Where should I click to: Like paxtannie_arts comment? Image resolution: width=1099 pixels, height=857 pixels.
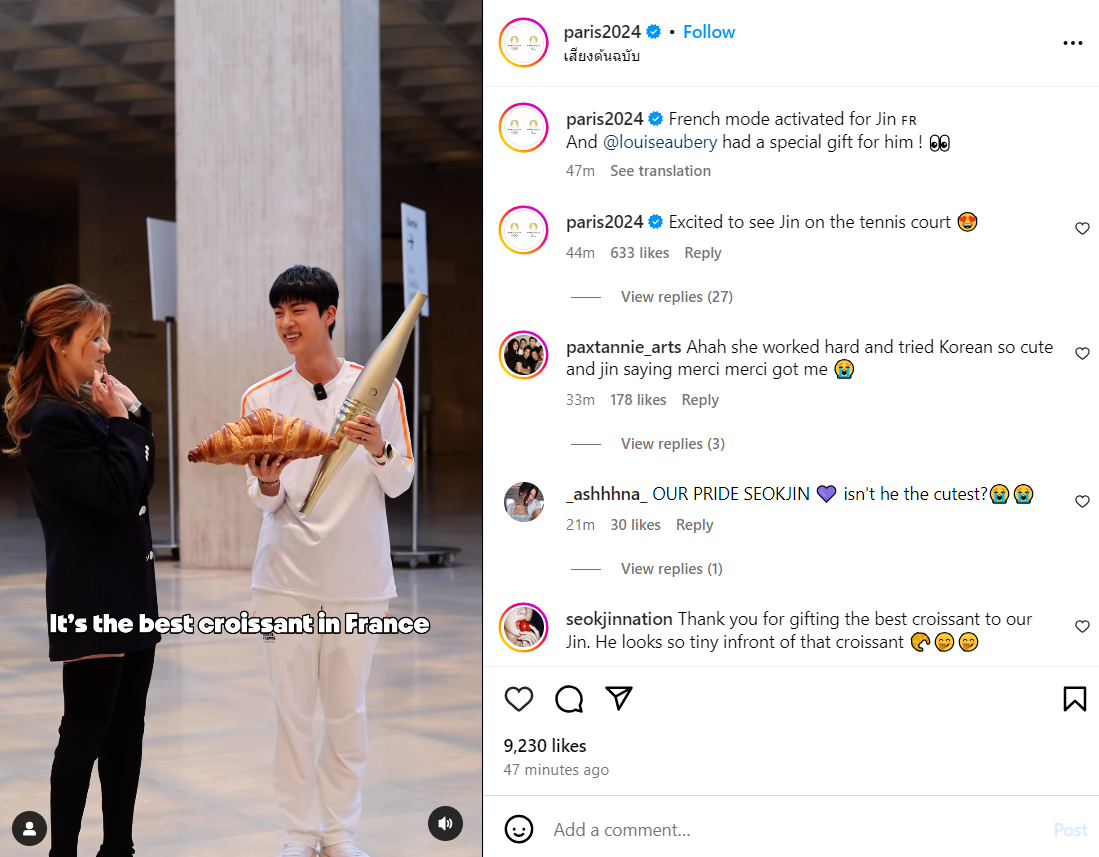1082,354
